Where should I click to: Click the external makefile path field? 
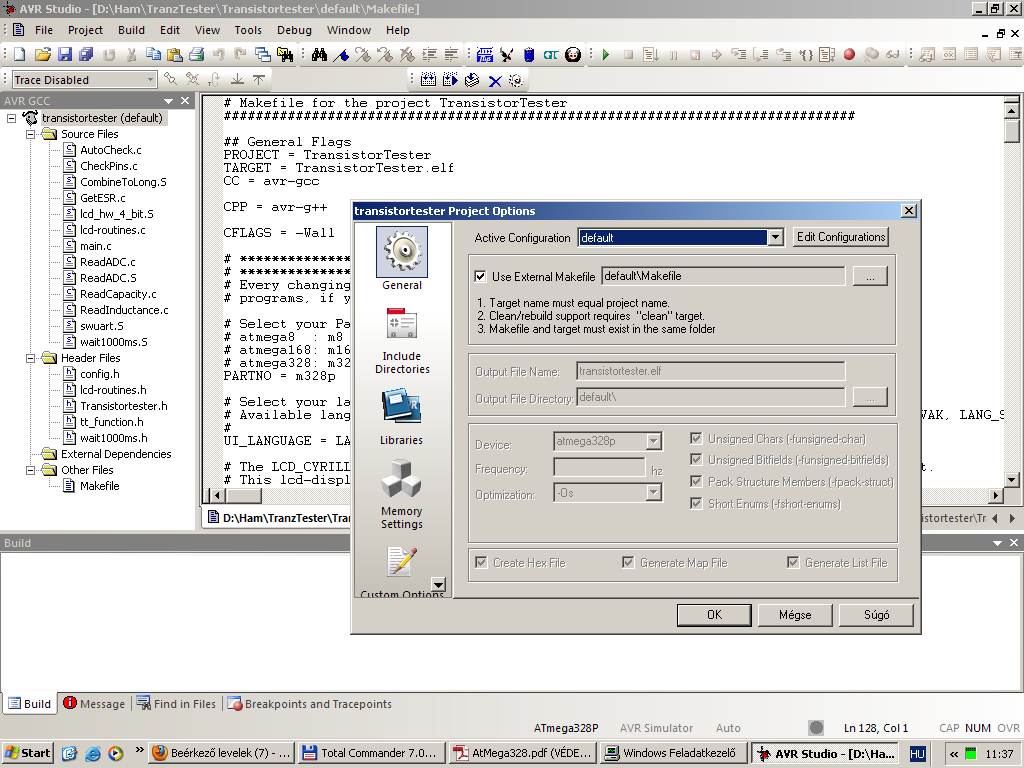pos(723,276)
